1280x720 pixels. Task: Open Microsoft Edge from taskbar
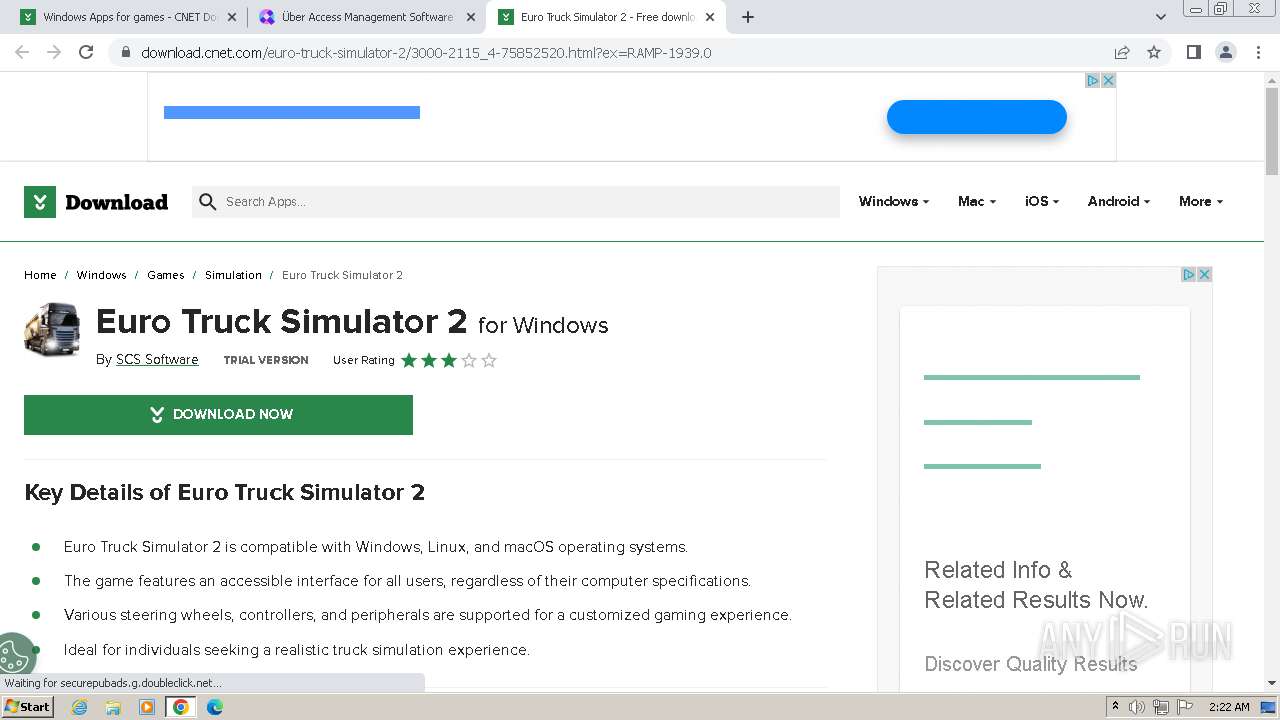(215, 707)
